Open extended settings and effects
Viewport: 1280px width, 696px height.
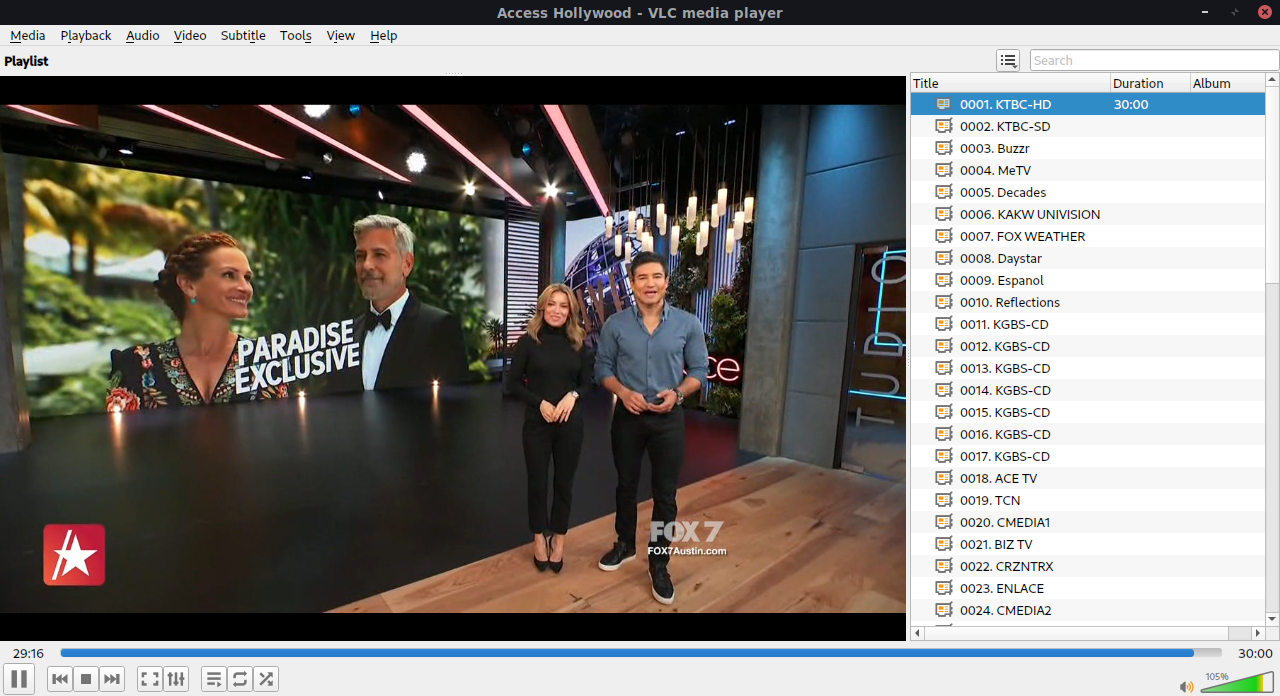(176, 679)
